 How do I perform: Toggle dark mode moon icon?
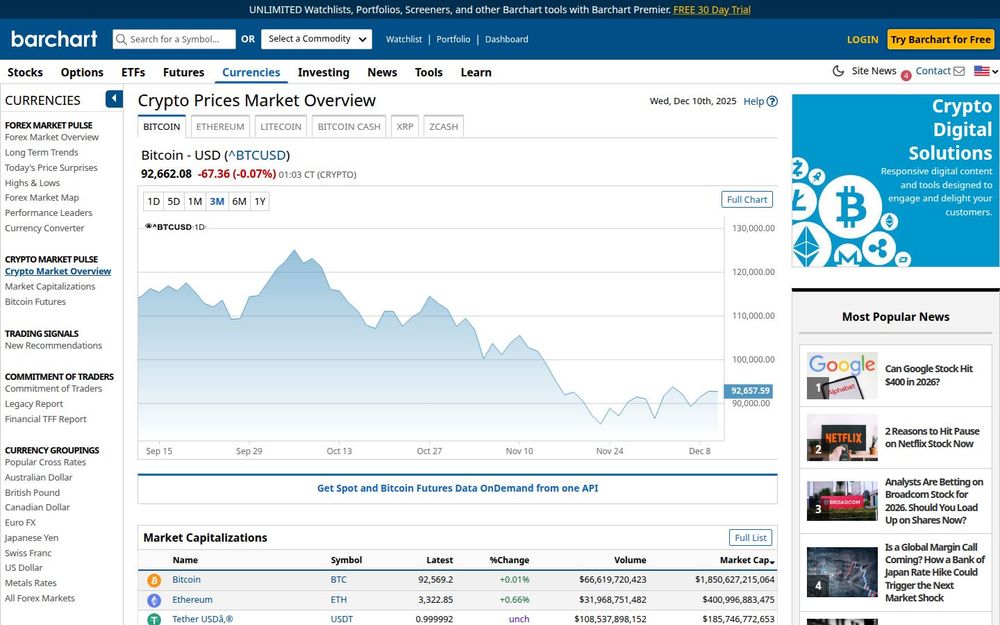click(x=838, y=71)
